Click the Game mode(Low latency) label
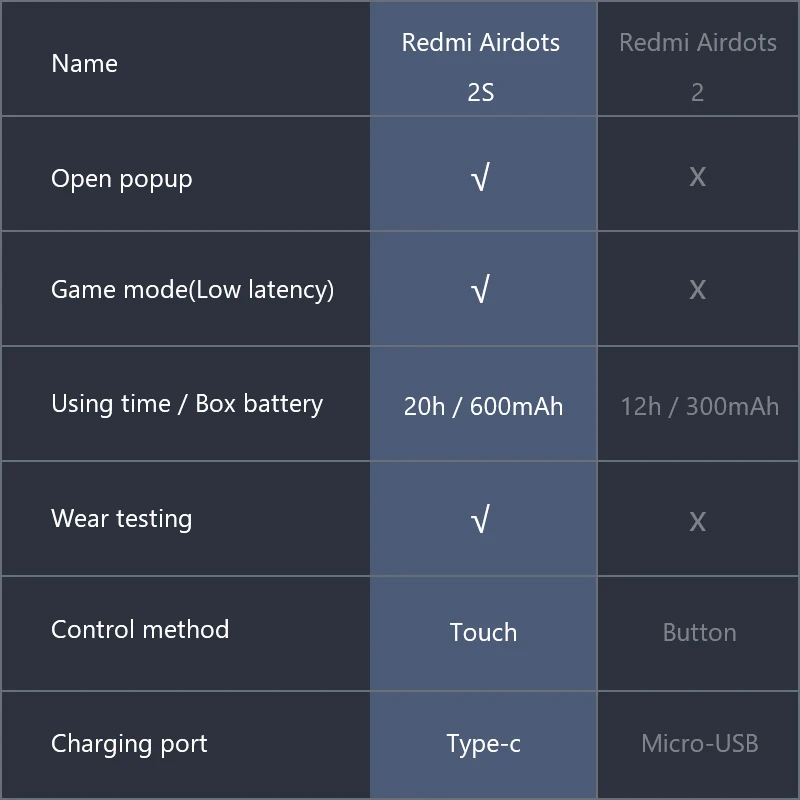800x800 pixels. (192, 290)
